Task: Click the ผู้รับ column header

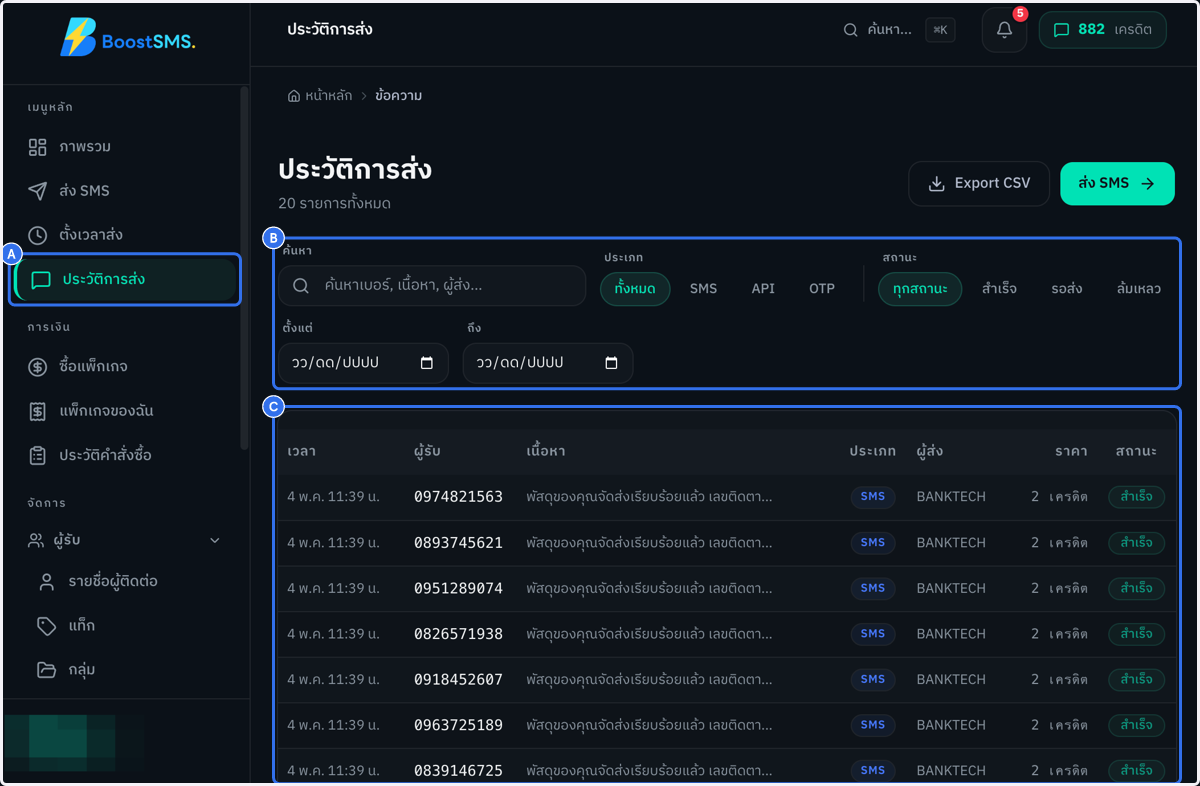Action: [427, 452]
